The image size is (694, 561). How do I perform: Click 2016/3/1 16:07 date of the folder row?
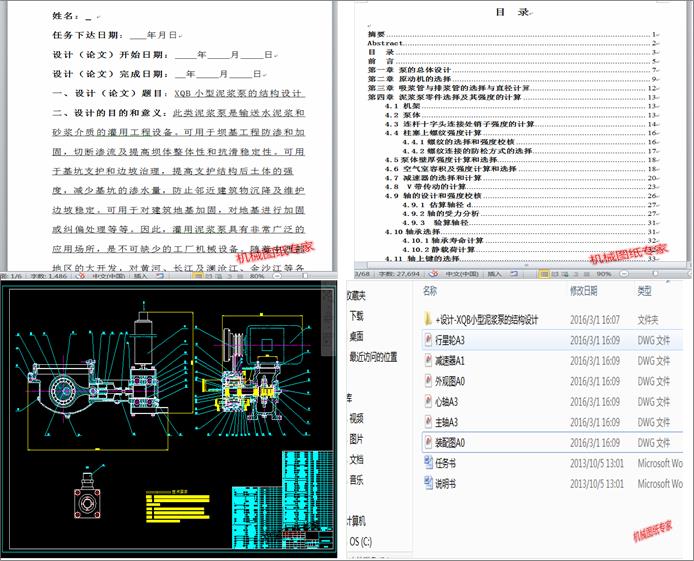(594, 319)
